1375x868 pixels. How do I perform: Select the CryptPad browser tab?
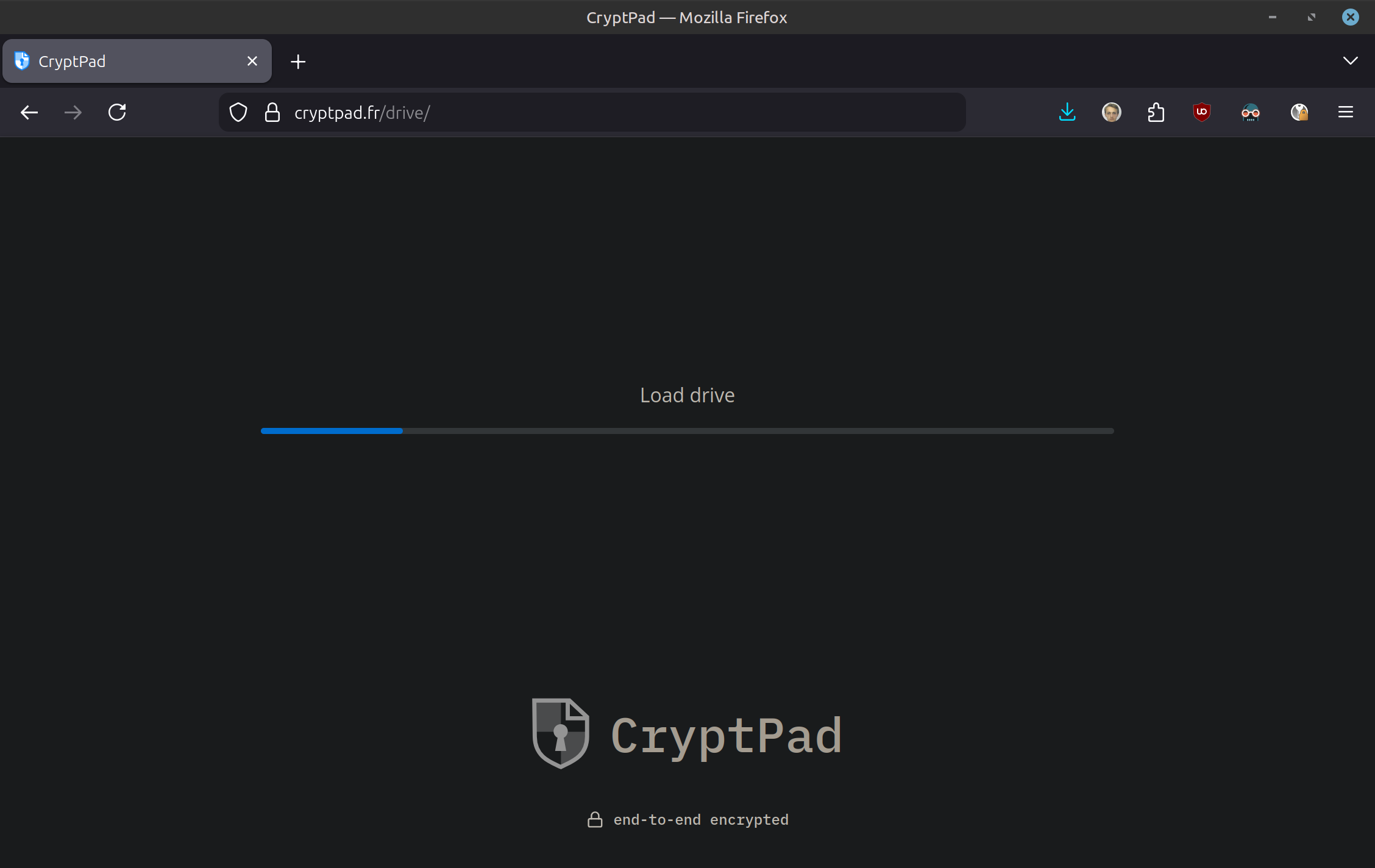122,61
